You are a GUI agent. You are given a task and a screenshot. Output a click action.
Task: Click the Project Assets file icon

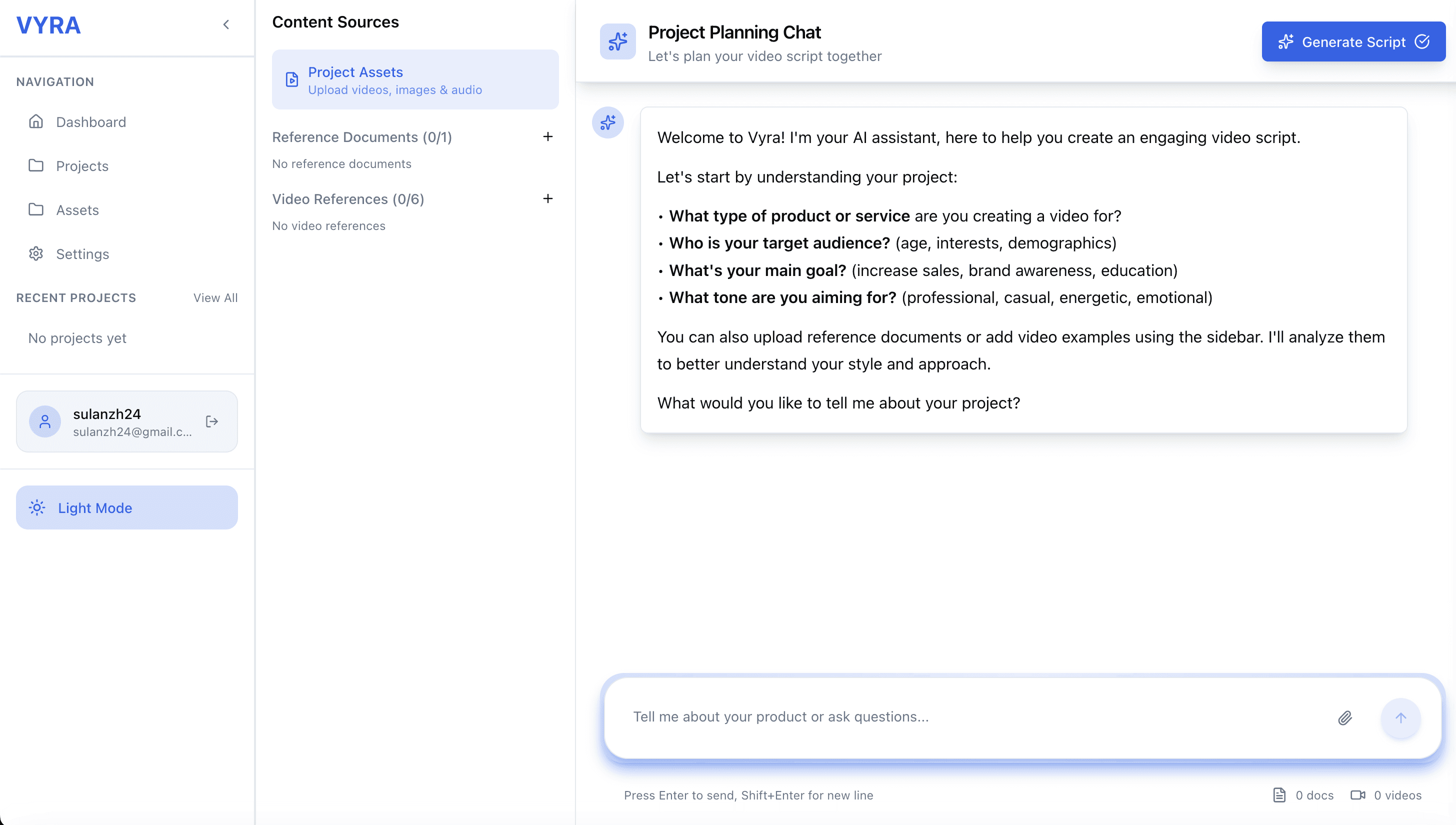coord(292,80)
